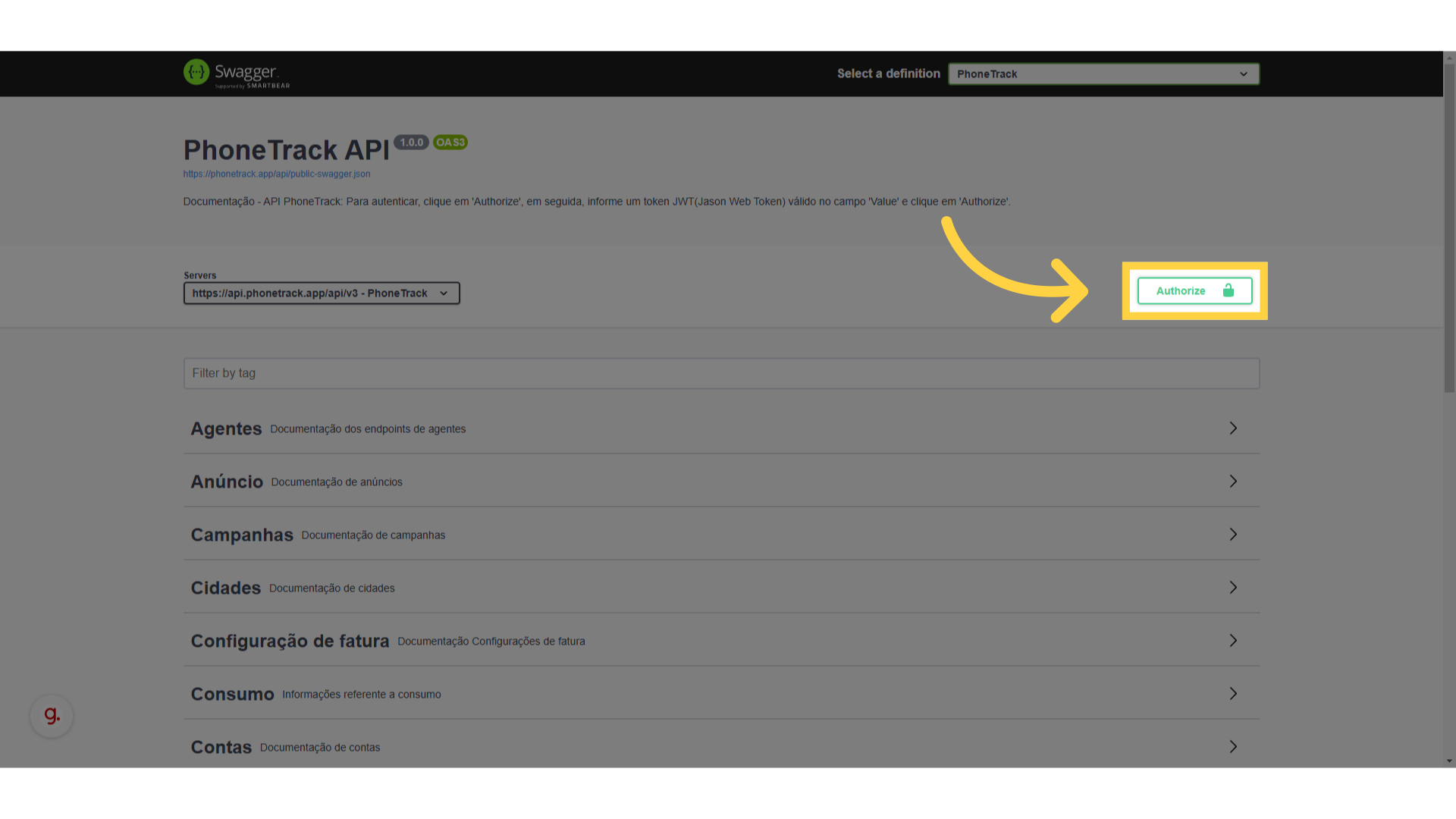Open the Select a definition PhoneTrack dropdown
Screen dimensions: 1456x819
point(1103,74)
